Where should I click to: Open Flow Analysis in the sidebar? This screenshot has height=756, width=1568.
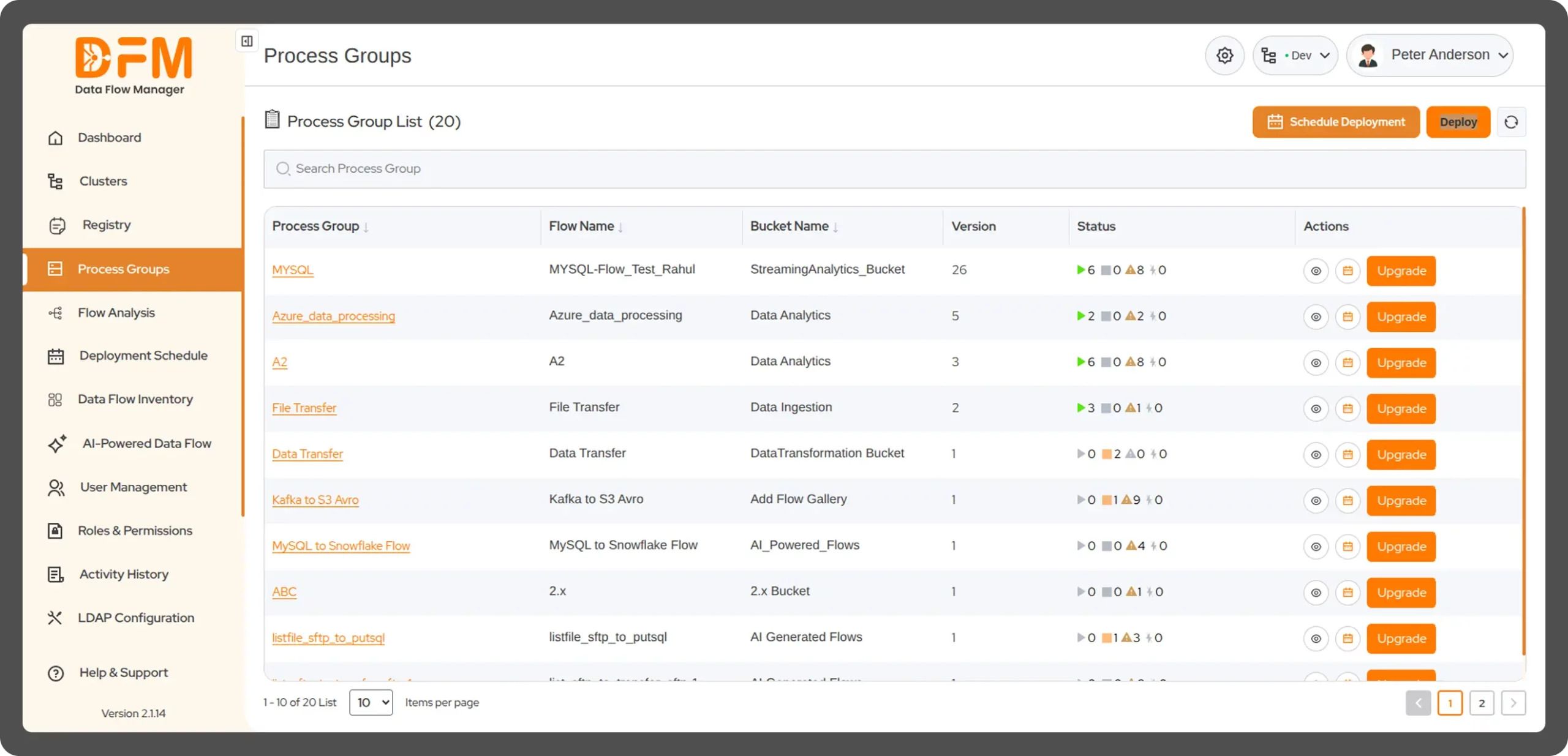(x=116, y=313)
